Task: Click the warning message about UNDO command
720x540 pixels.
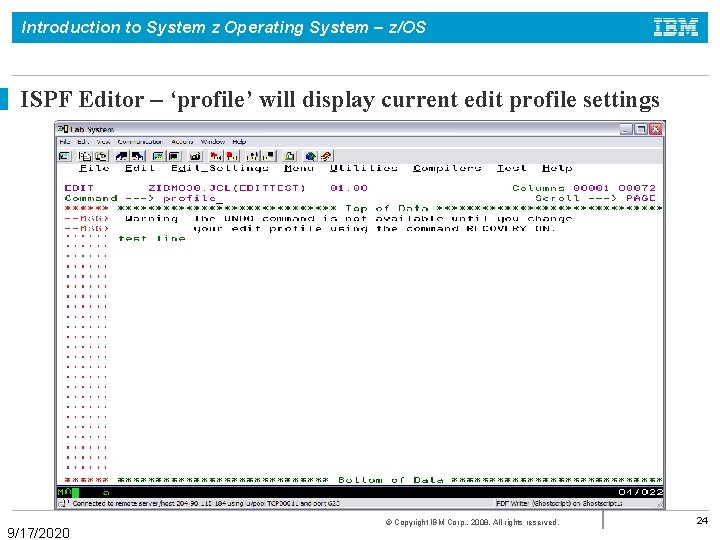Action: pyautogui.click(x=349, y=219)
